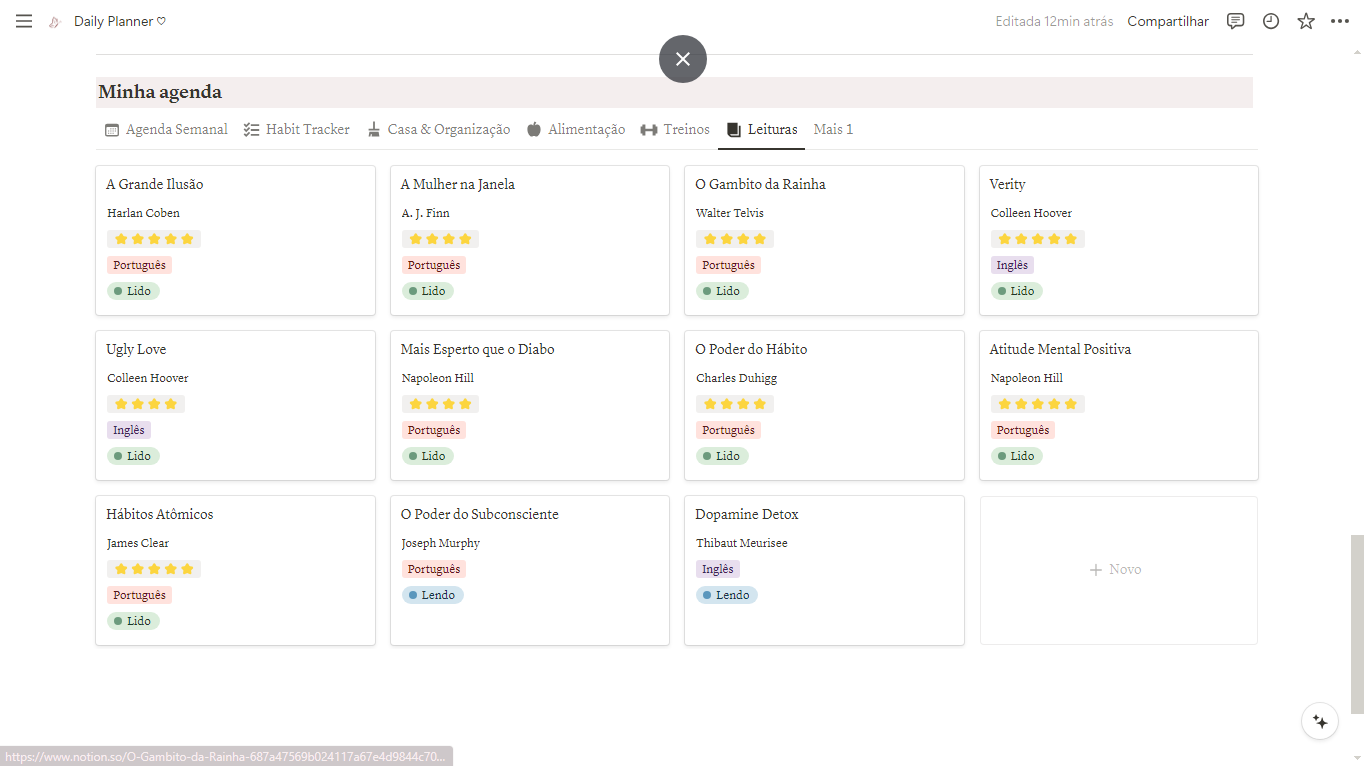Select the Leituras tab label
Viewport: 1365px width, 766px height.
click(773, 130)
